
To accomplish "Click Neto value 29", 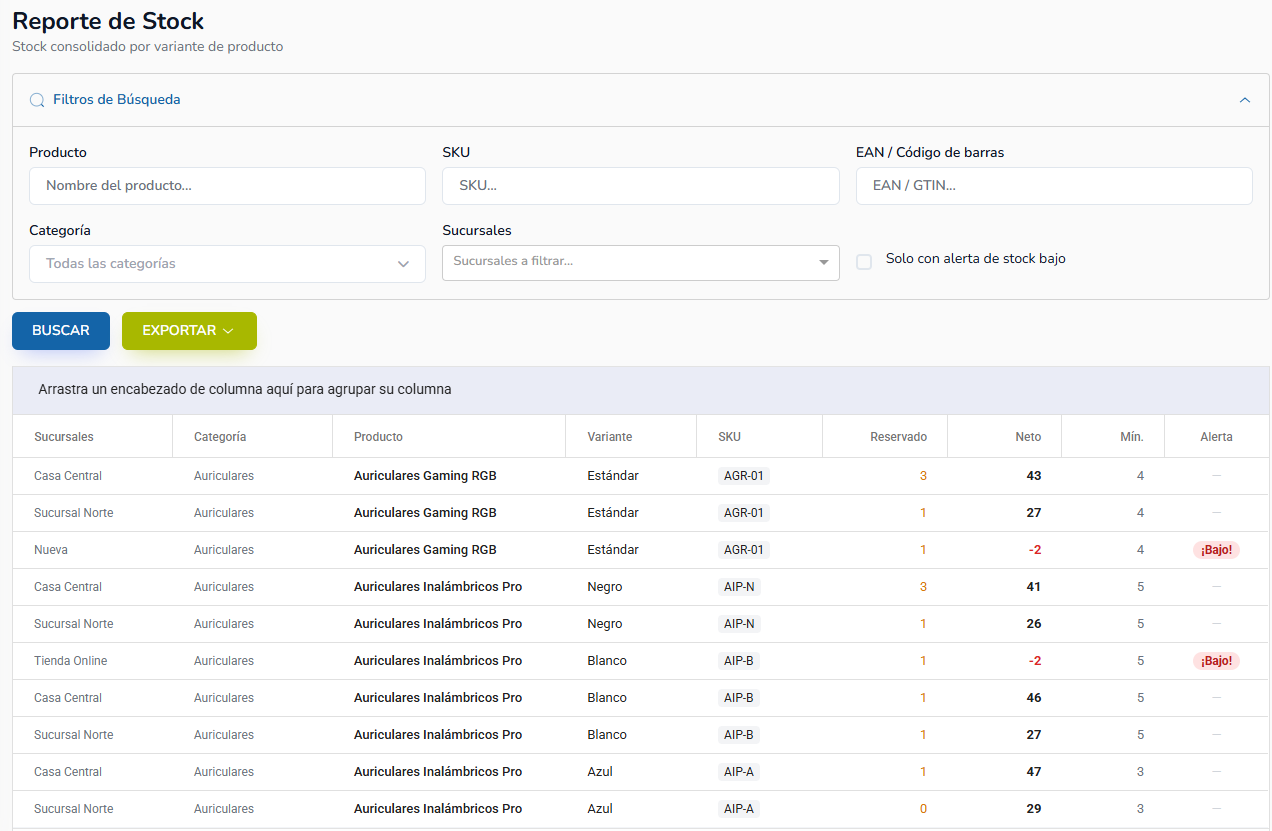I will pos(1034,809).
